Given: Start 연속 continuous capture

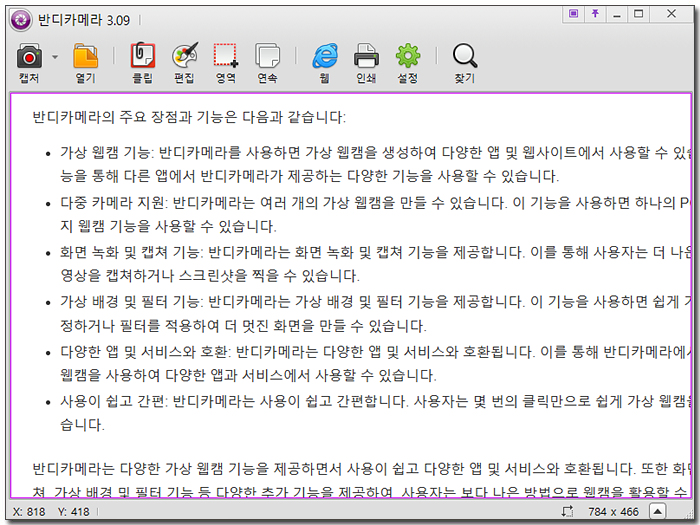Looking at the screenshot, I should click(x=267, y=56).
